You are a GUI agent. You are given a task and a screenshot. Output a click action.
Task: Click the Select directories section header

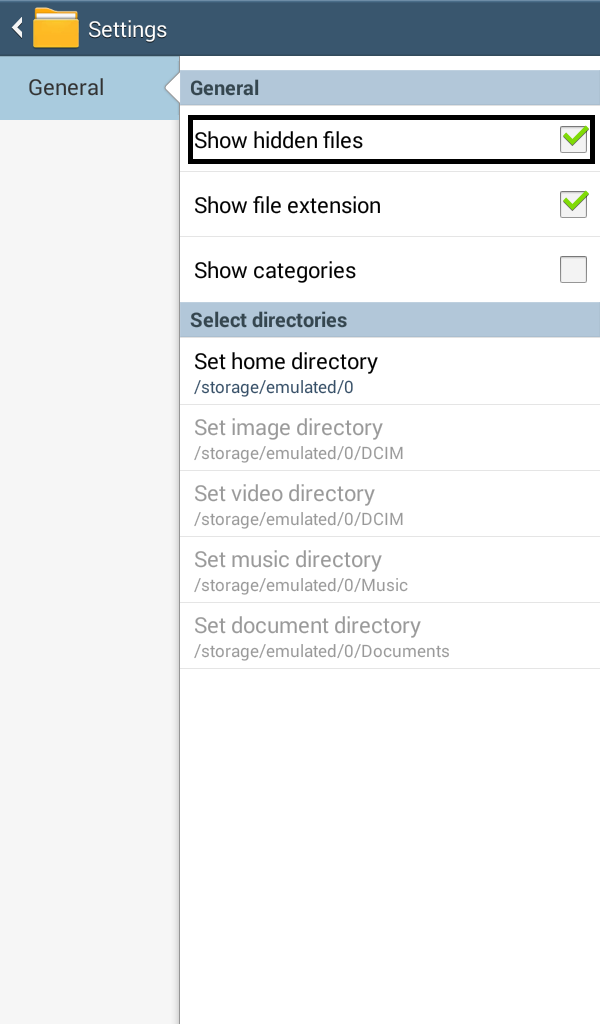click(268, 320)
